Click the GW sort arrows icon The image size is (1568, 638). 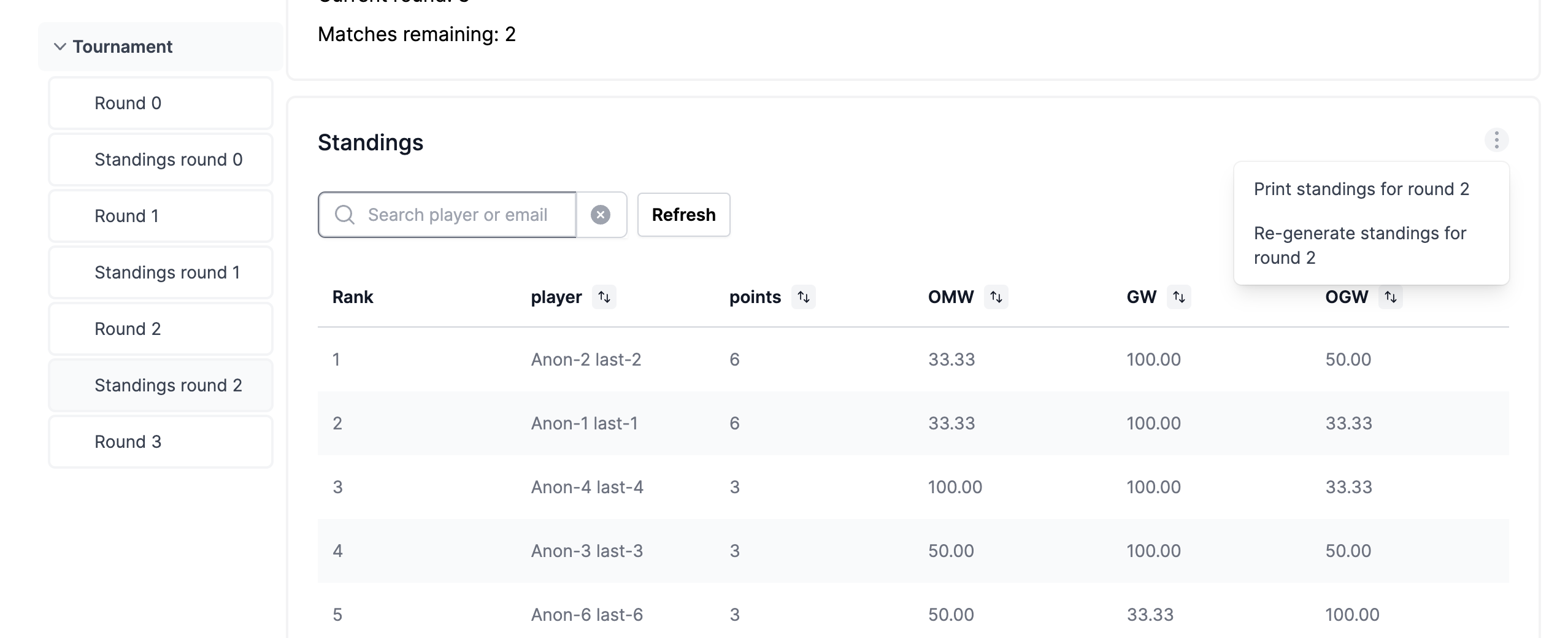[x=1178, y=297]
